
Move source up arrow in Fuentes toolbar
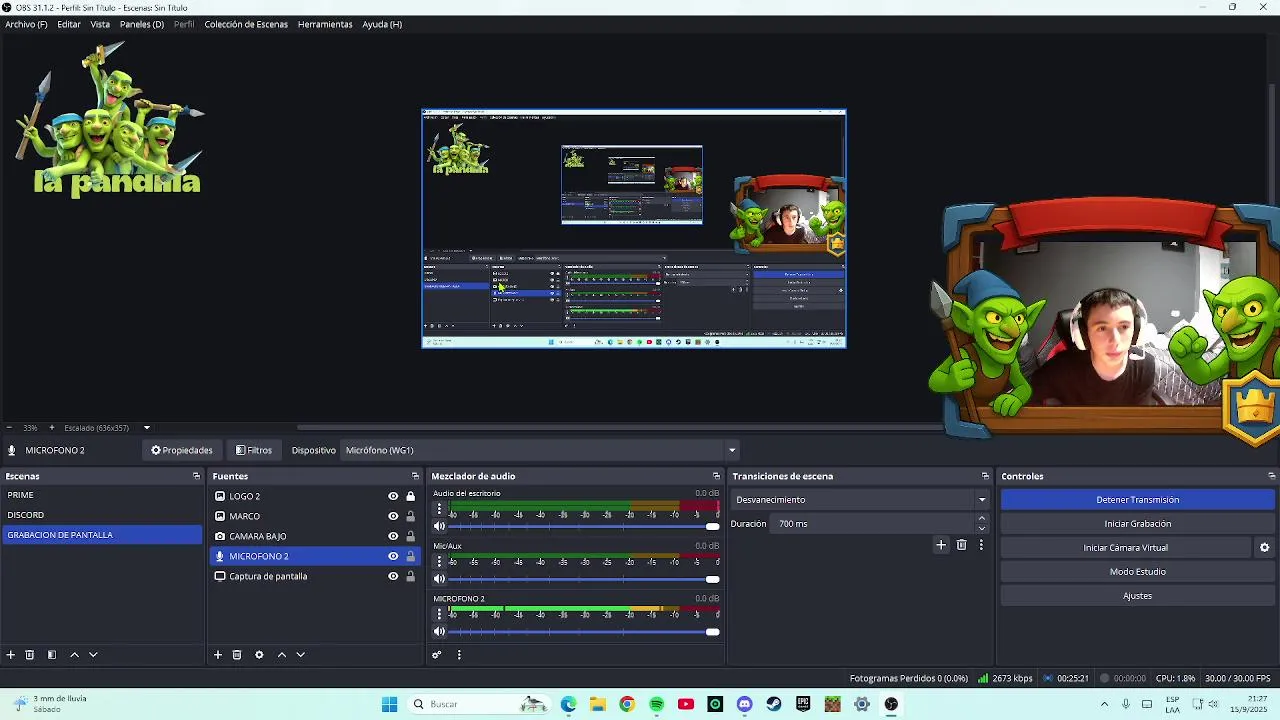(x=282, y=655)
